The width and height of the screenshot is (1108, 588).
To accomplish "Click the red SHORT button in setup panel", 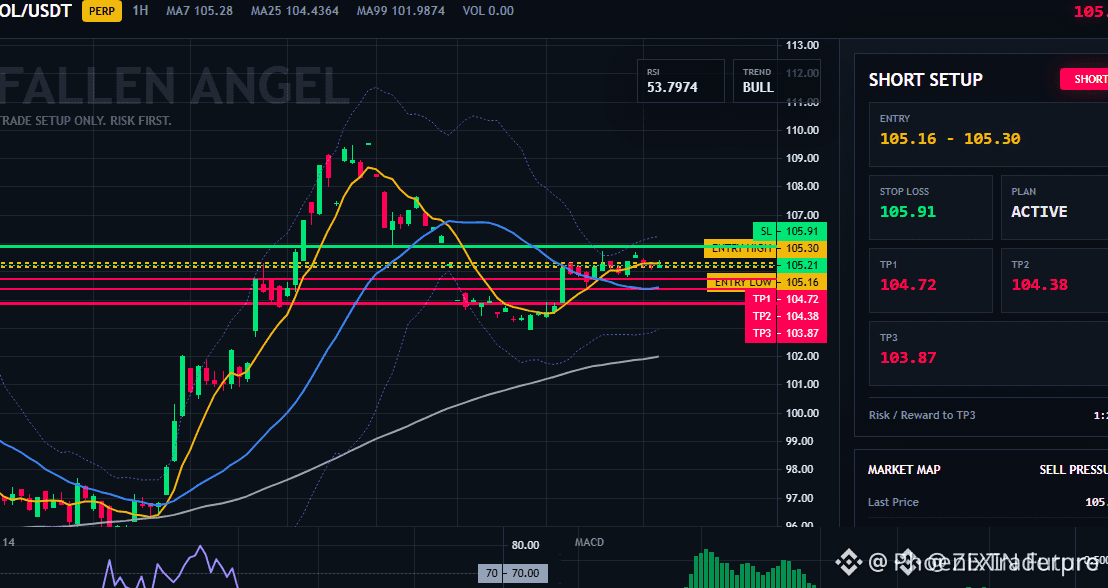I will point(1085,79).
